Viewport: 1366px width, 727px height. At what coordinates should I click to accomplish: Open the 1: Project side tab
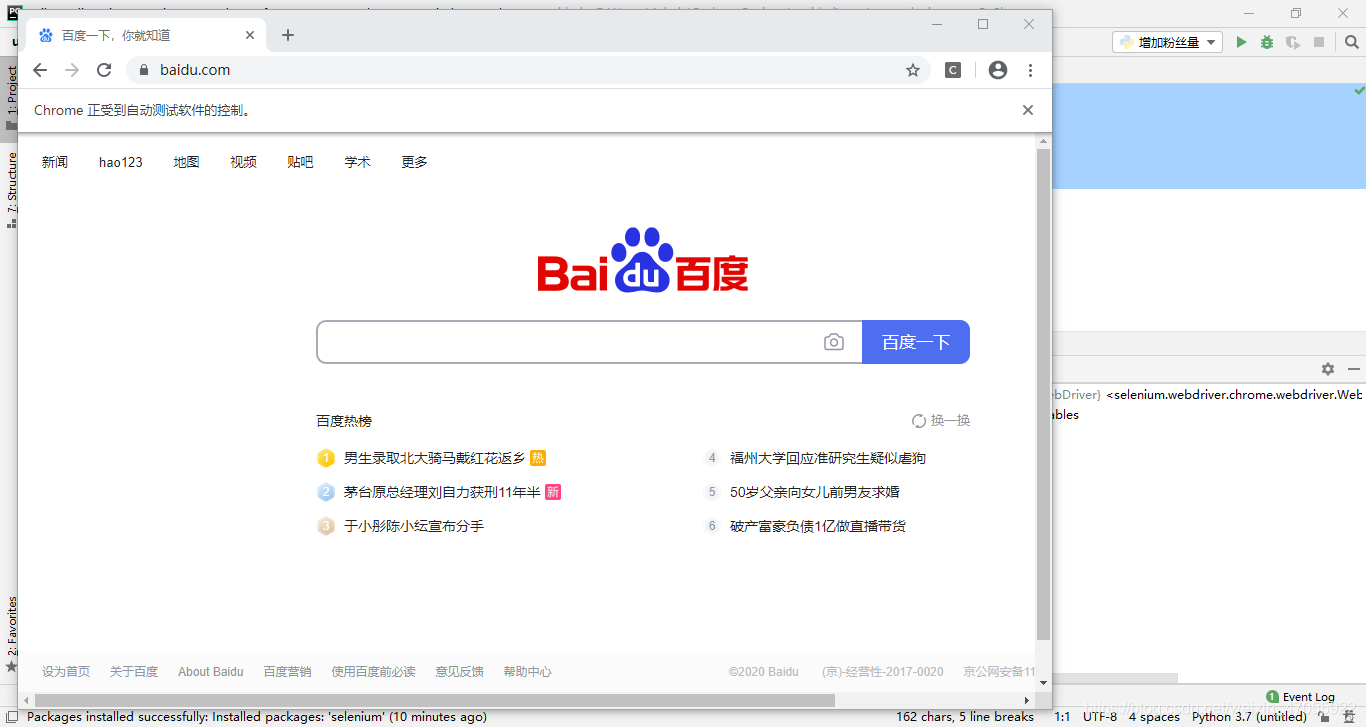(x=11, y=98)
